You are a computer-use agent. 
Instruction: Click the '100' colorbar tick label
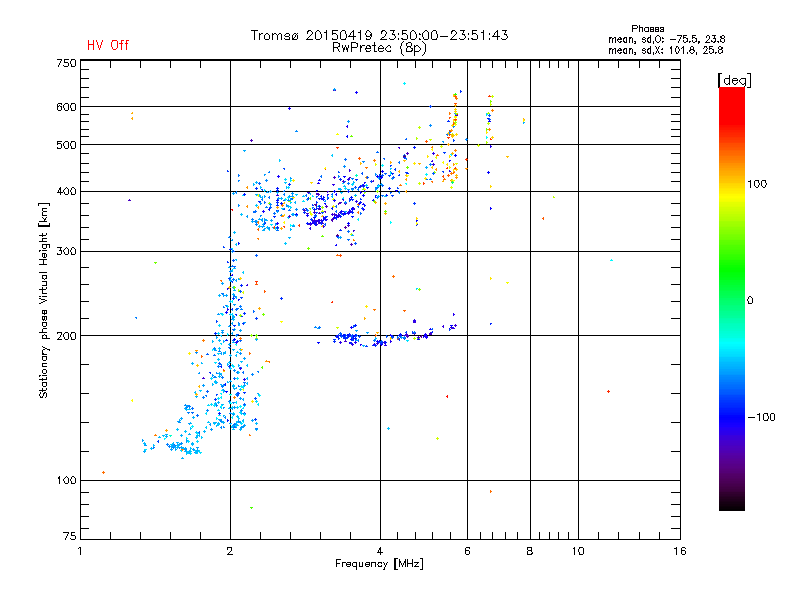coord(757,184)
